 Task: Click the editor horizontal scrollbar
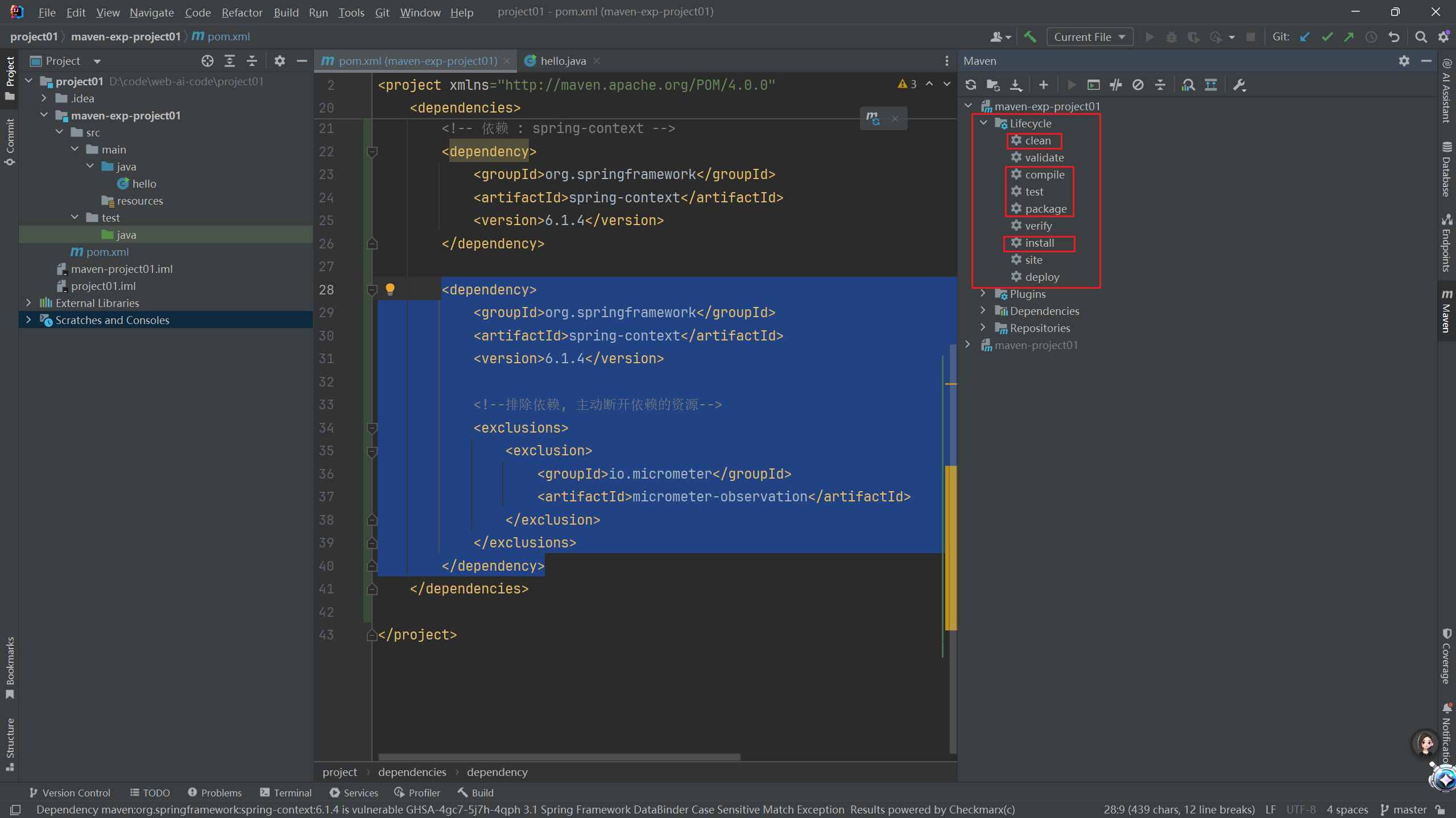pyautogui.click(x=559, y=757)
